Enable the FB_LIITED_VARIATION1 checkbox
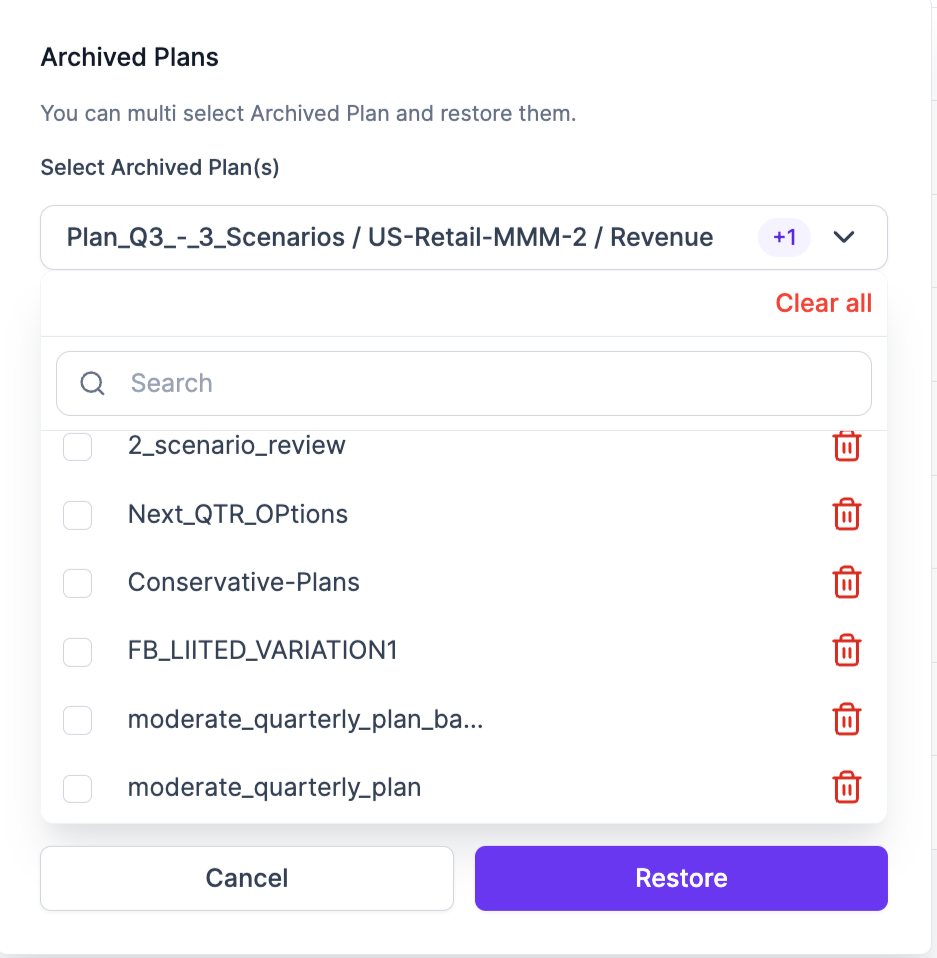This screenshot has width=937, height=958. click(78, 651)
